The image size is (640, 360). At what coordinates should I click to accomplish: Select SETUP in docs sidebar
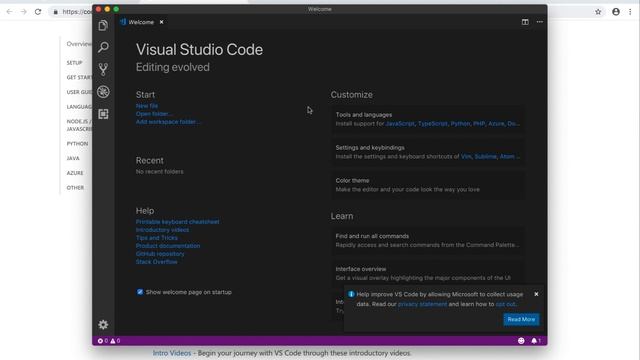coord(74,63)
